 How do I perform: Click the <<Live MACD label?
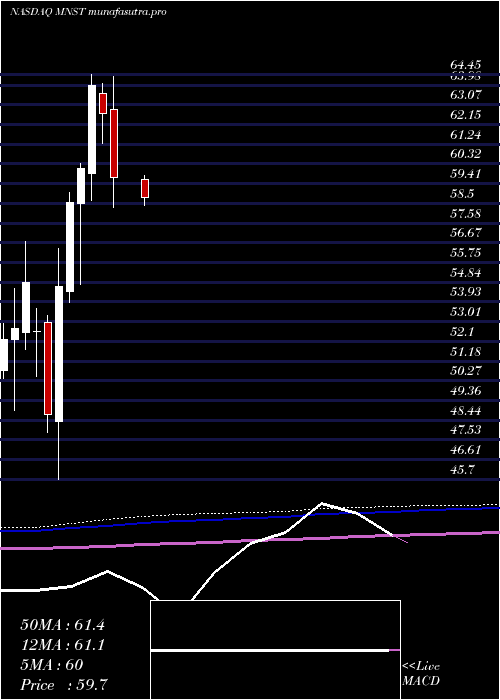click(x=421, y=674)
